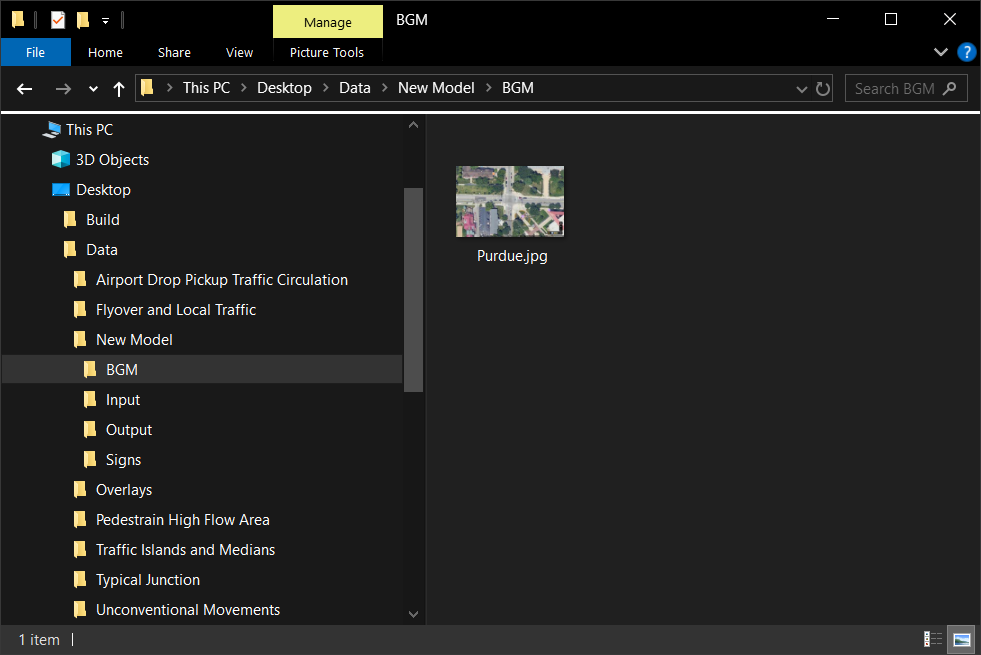Switch to the View ribbon tab
Screen dimensions: 981x655
point(239,52)
